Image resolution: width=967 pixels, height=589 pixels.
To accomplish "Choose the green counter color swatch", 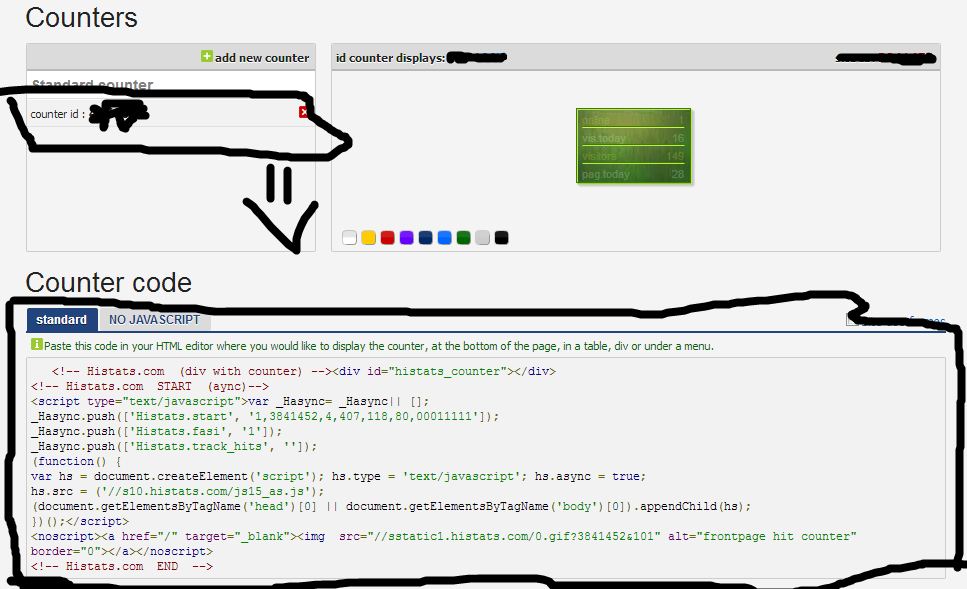I will click(464, 238).
